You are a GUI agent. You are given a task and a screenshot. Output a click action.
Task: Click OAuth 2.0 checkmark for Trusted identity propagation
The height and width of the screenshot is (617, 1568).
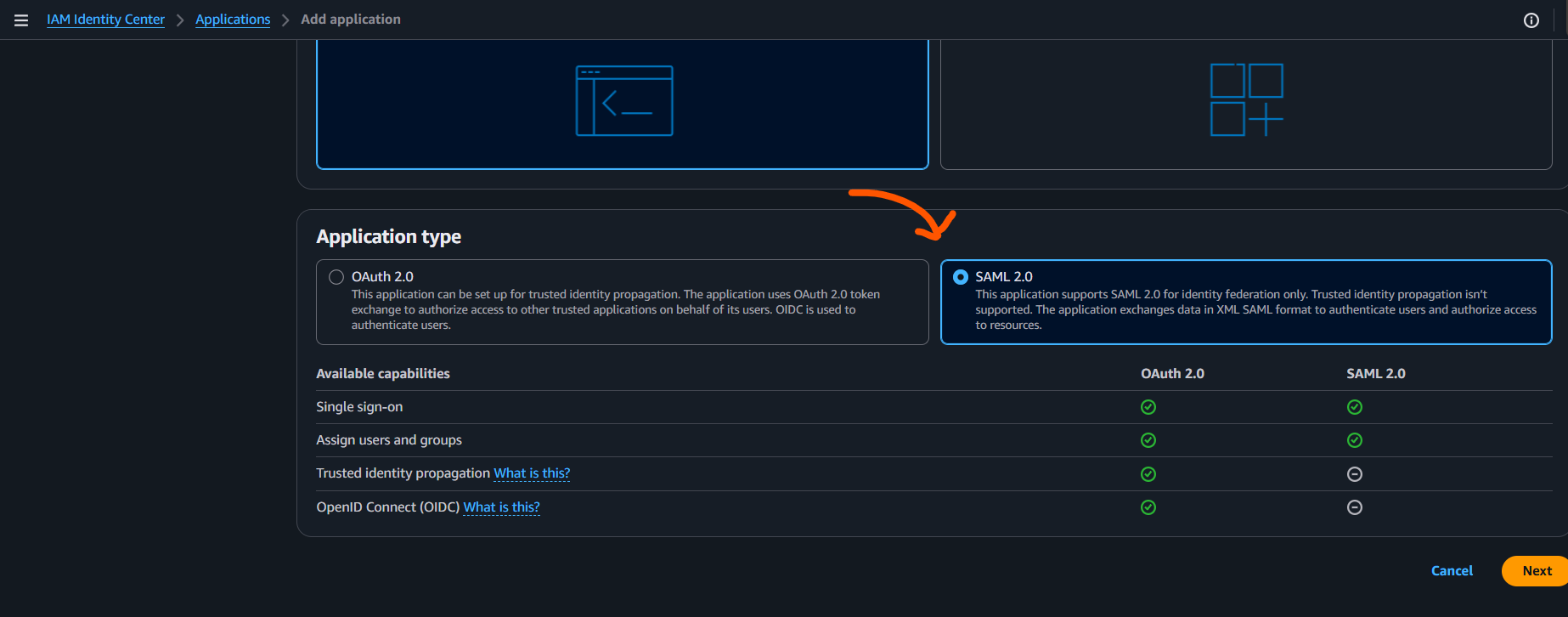[x=1148, y=474]
